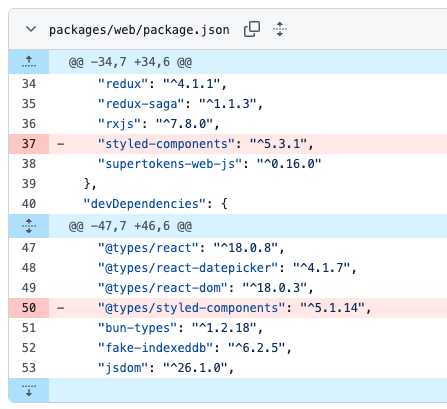447x409 pixels.
Task: Select line number 47
Action: tap(29, 248)
